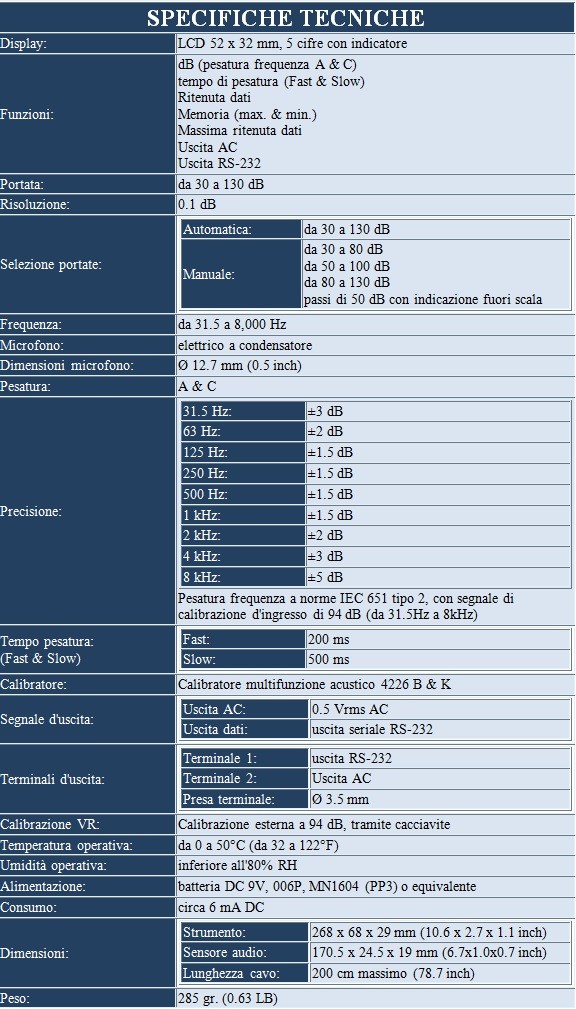Click the '63 Hz:' precision cell
The height and width of the screenshot is (1009, 576).
pos(243,432)
